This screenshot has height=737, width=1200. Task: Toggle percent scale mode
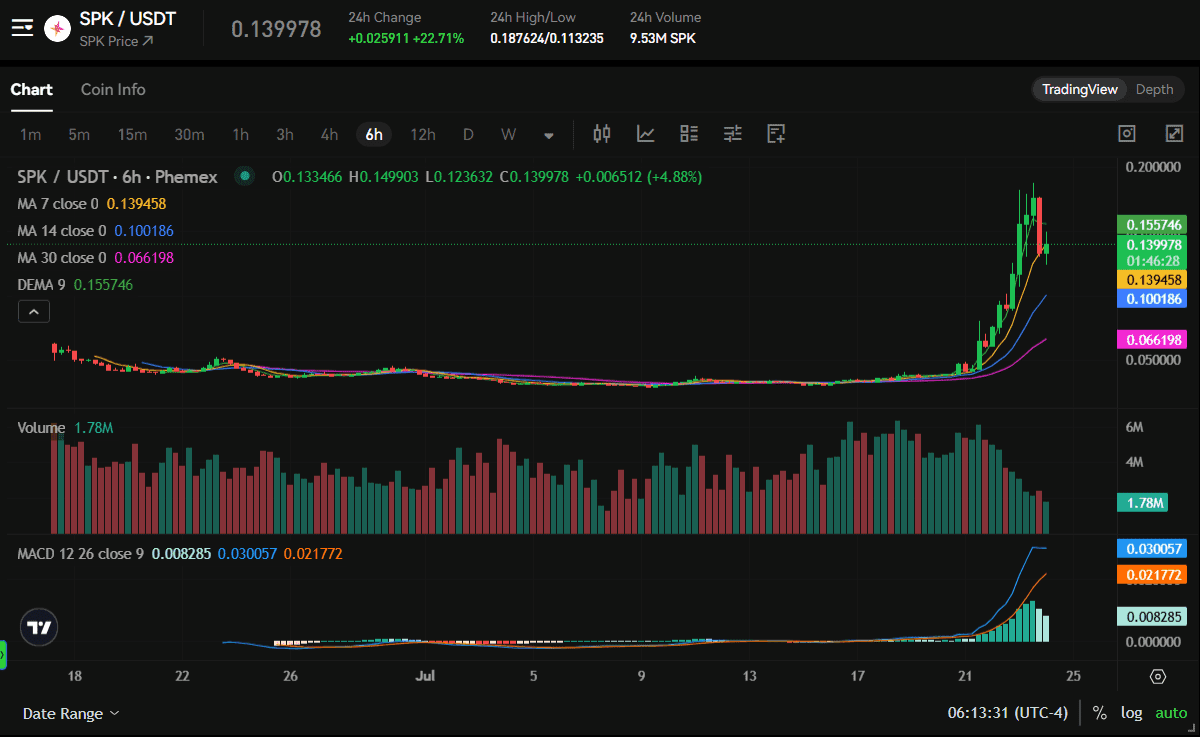tap(1100, 713)
